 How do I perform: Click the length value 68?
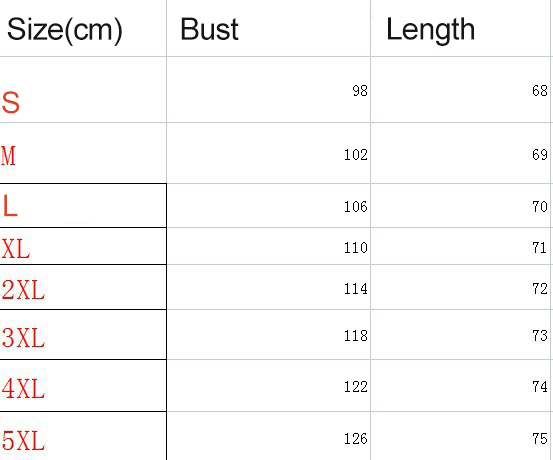pyautogui.click(x=540, y=91)
